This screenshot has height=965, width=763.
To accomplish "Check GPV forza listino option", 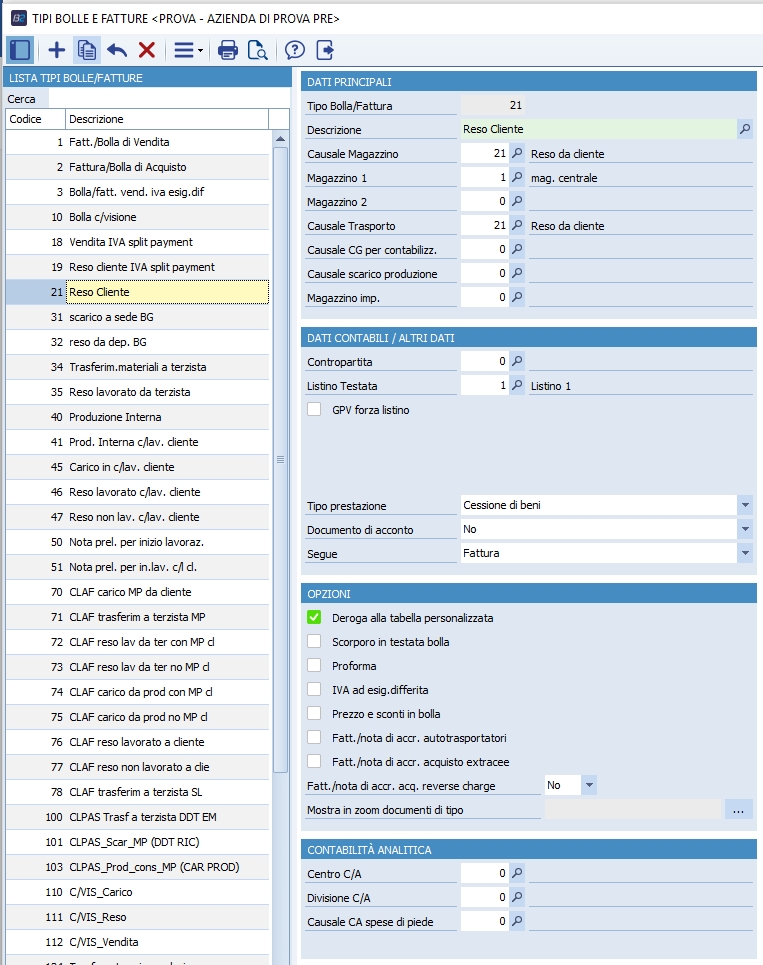I will 314,409.
